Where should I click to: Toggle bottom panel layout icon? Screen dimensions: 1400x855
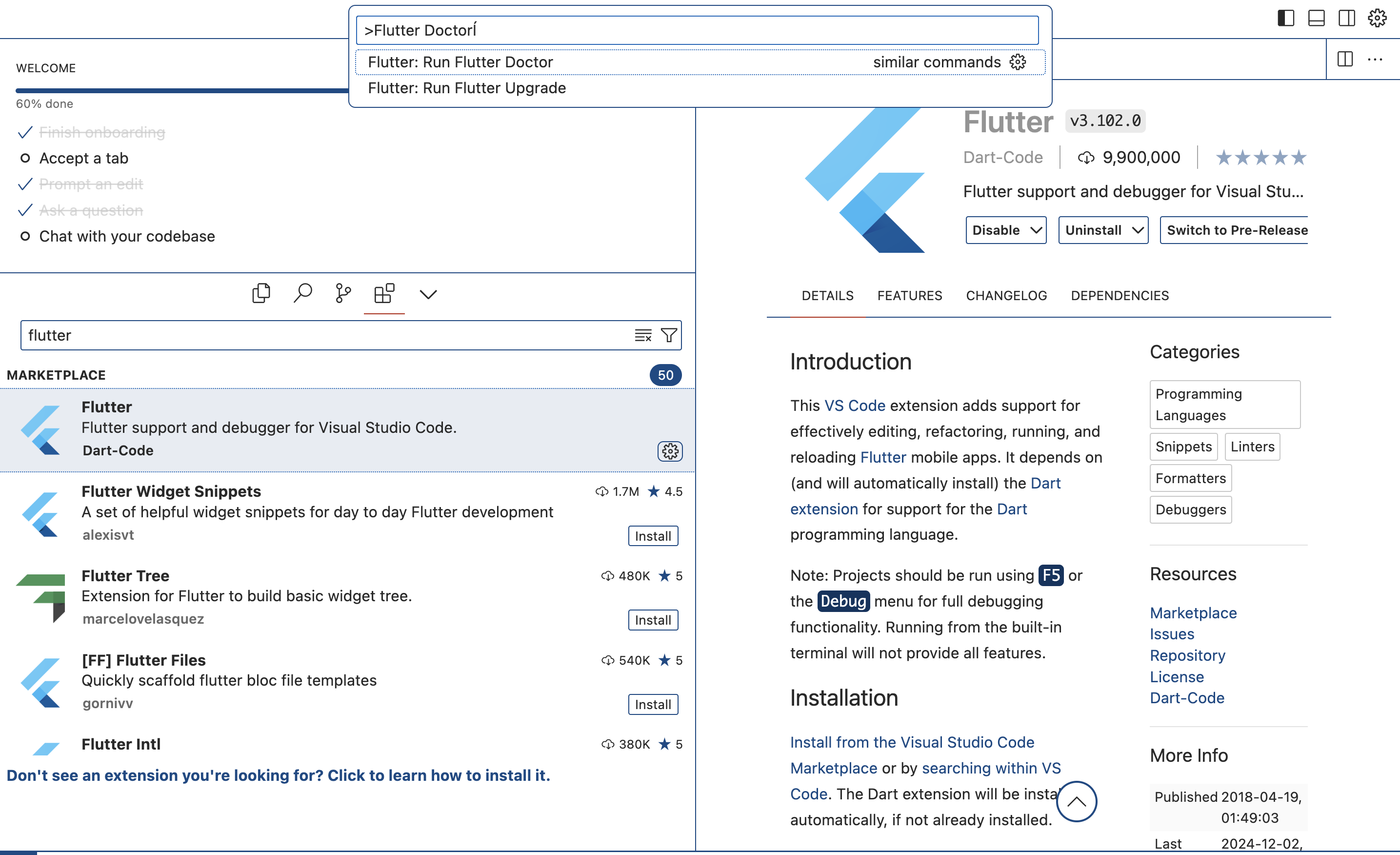1316,18
